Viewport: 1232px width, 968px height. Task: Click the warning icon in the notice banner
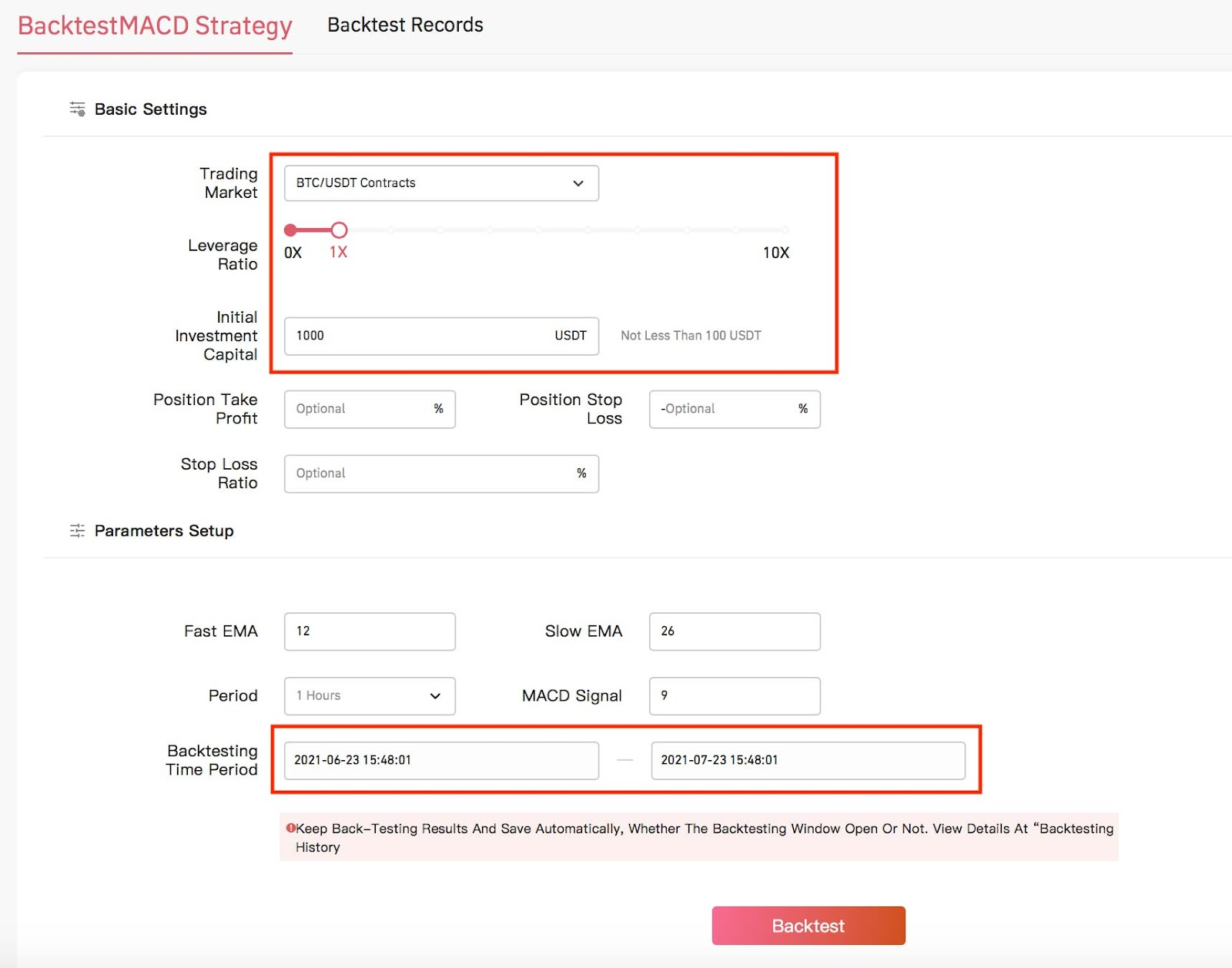[x=290, y=829]
